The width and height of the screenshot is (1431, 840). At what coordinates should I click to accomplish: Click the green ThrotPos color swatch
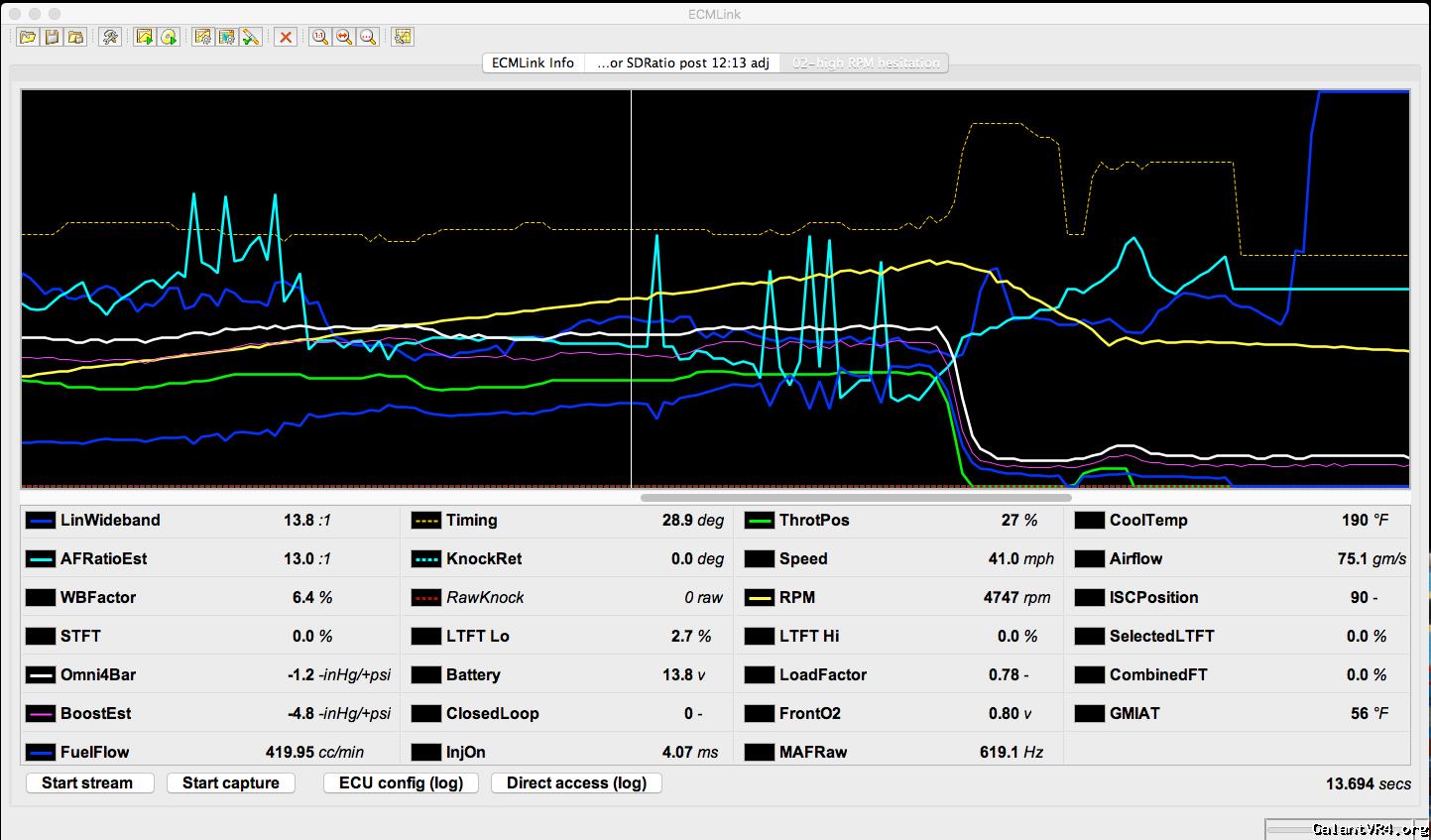[x=759, y=521]
